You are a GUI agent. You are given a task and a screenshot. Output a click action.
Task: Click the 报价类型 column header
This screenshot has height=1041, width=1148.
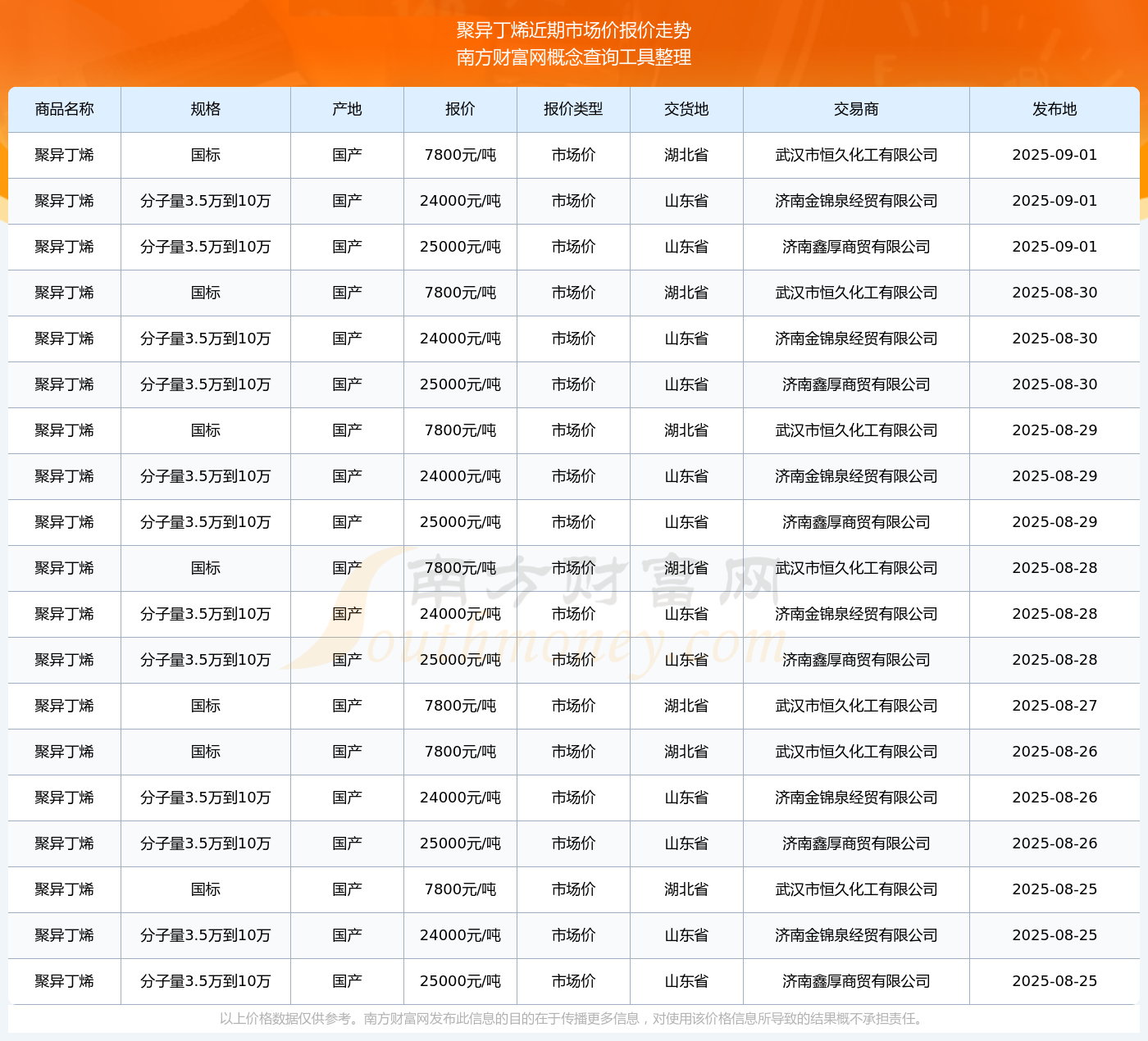pos(573,109)
